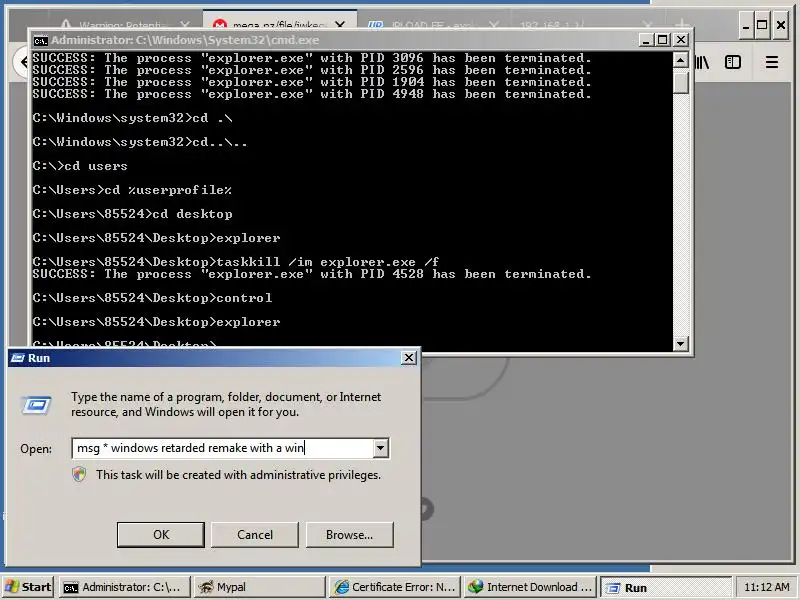Click the PID 4948 terminated line
This screenshot has height=600, width=800.
pyautogui.click(x=312, y=94)
